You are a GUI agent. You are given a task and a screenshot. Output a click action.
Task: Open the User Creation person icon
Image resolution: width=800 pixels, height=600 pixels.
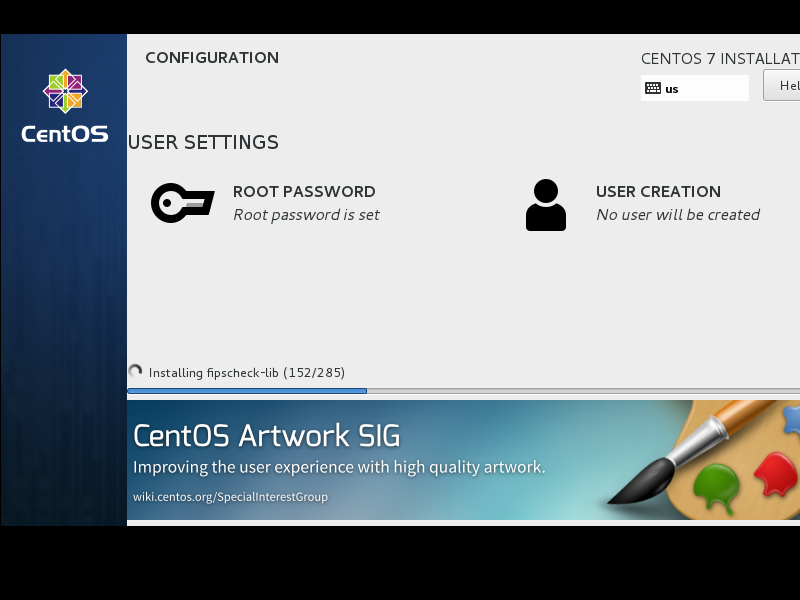pos(545,205)
